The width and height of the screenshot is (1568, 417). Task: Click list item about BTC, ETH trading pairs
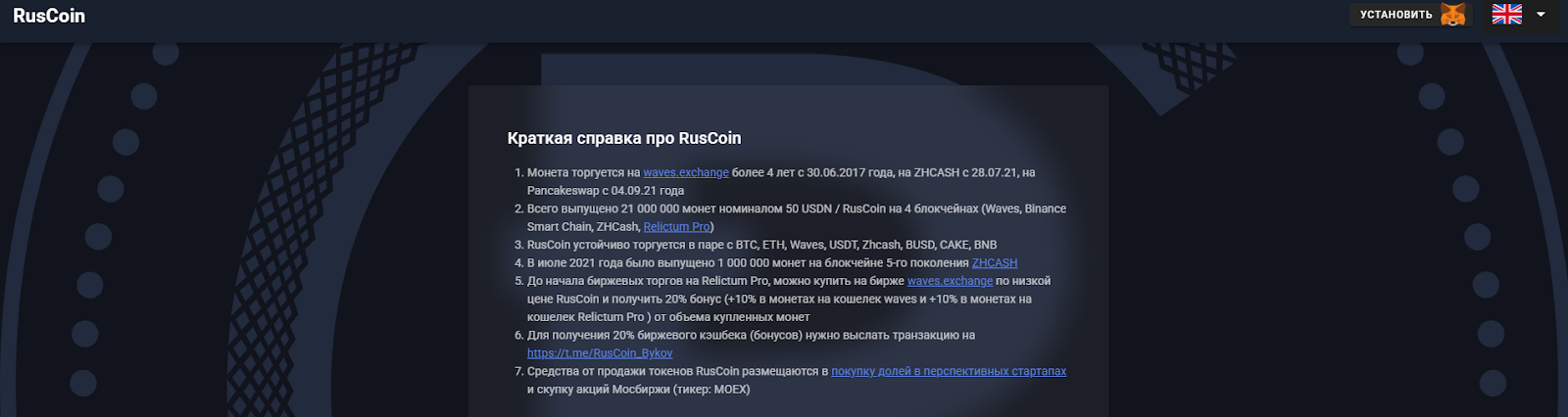coord(761,245)
